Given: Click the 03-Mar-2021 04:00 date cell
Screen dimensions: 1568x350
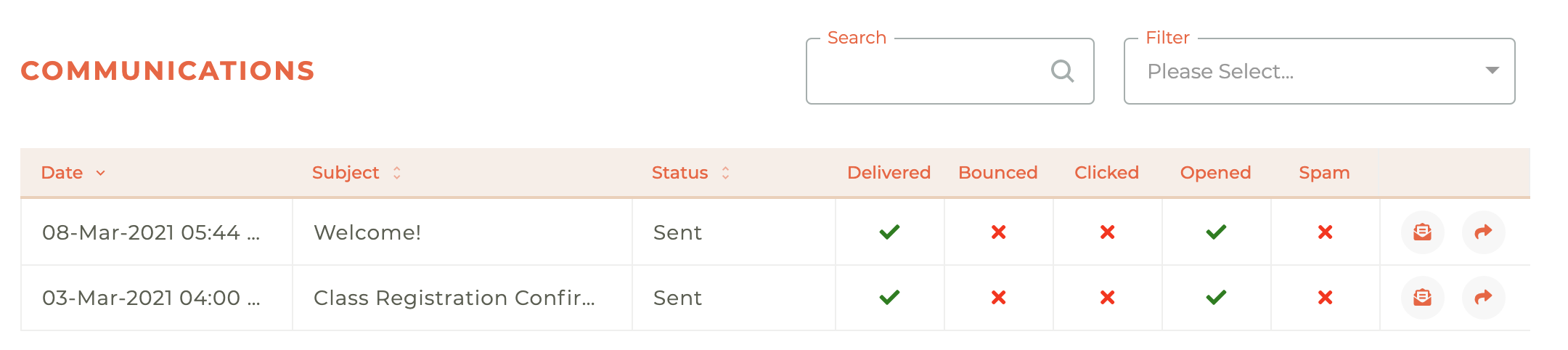Looking at the screenshot, I should click(151, 298).
